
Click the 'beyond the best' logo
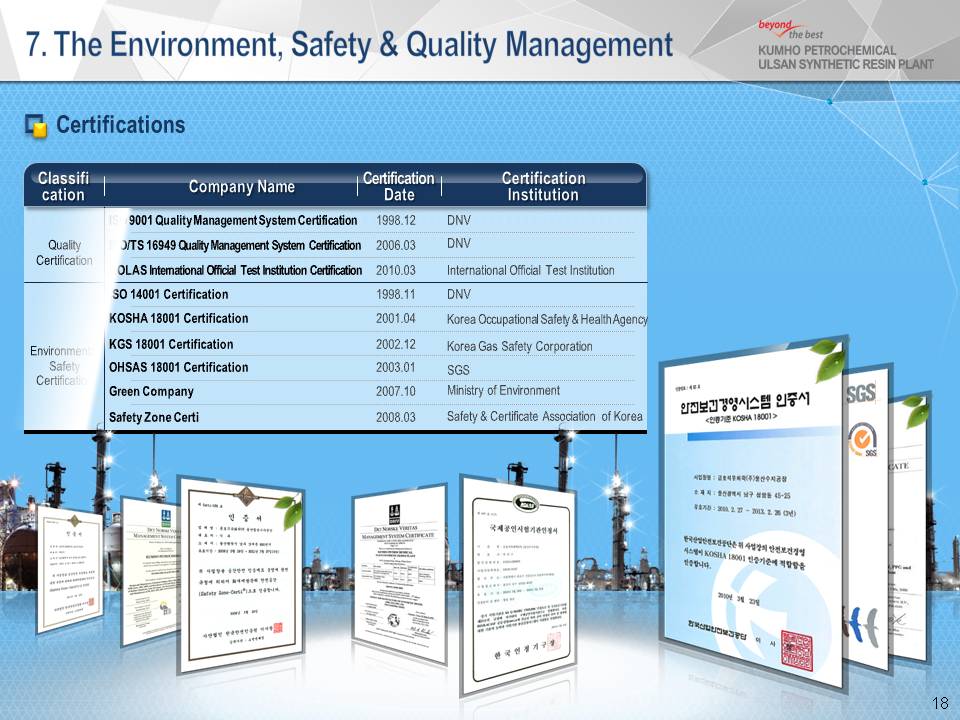click(790, 30)
